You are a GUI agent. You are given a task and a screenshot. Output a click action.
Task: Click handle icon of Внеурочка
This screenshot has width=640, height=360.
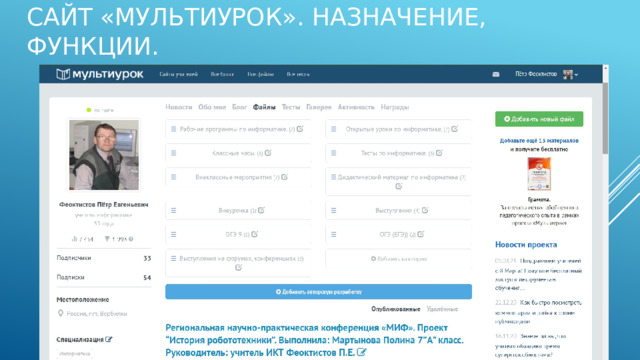click(173, 211)
